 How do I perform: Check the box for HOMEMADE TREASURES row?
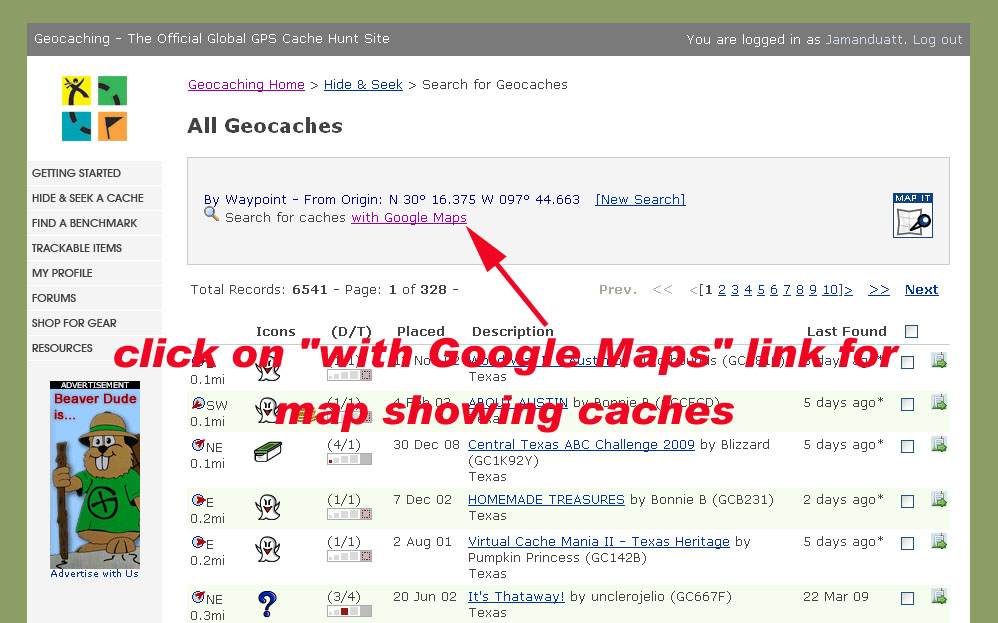pos(908,501)
